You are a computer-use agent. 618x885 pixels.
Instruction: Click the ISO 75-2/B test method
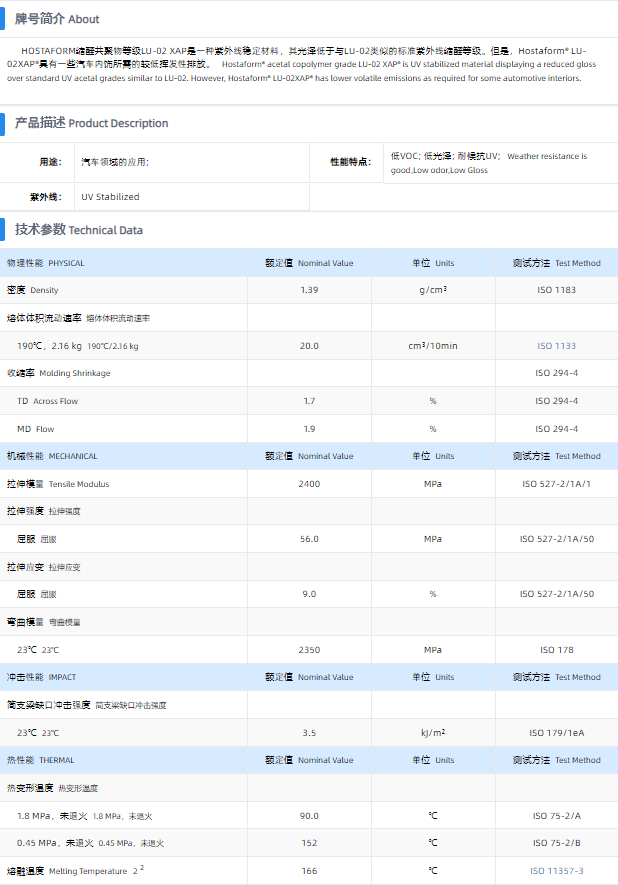coord(556,843)
